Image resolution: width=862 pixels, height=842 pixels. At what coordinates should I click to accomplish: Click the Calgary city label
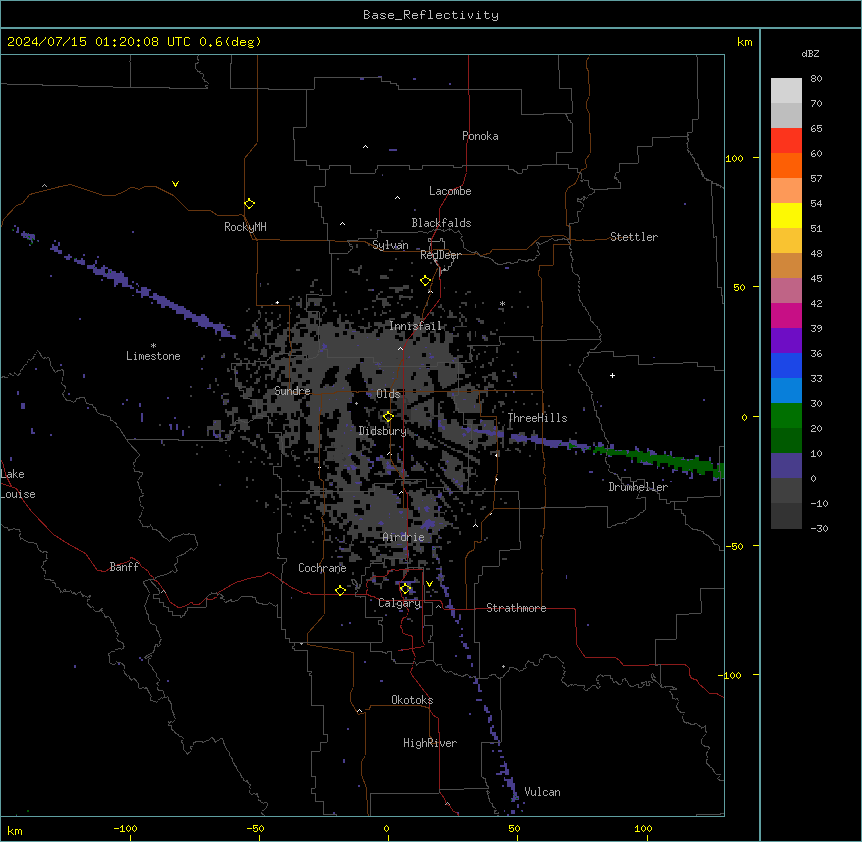tap(400, 603)
